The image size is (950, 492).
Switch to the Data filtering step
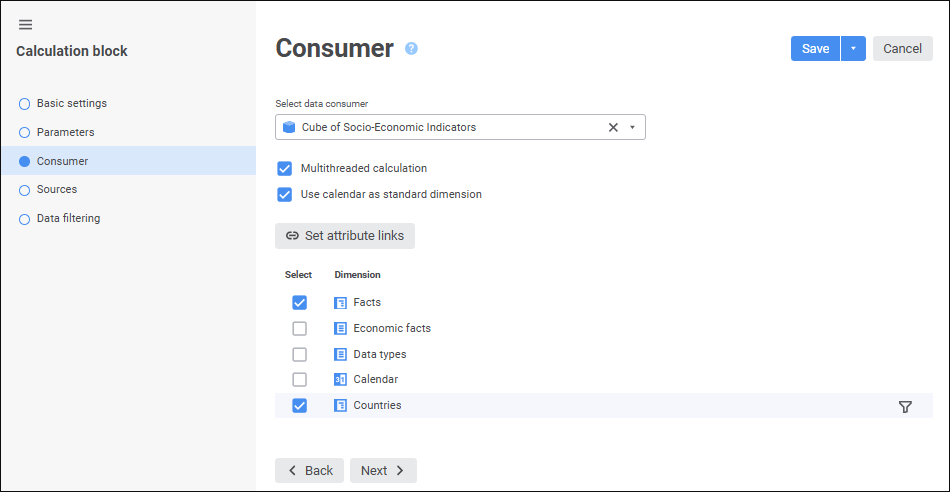click(68, 218)
